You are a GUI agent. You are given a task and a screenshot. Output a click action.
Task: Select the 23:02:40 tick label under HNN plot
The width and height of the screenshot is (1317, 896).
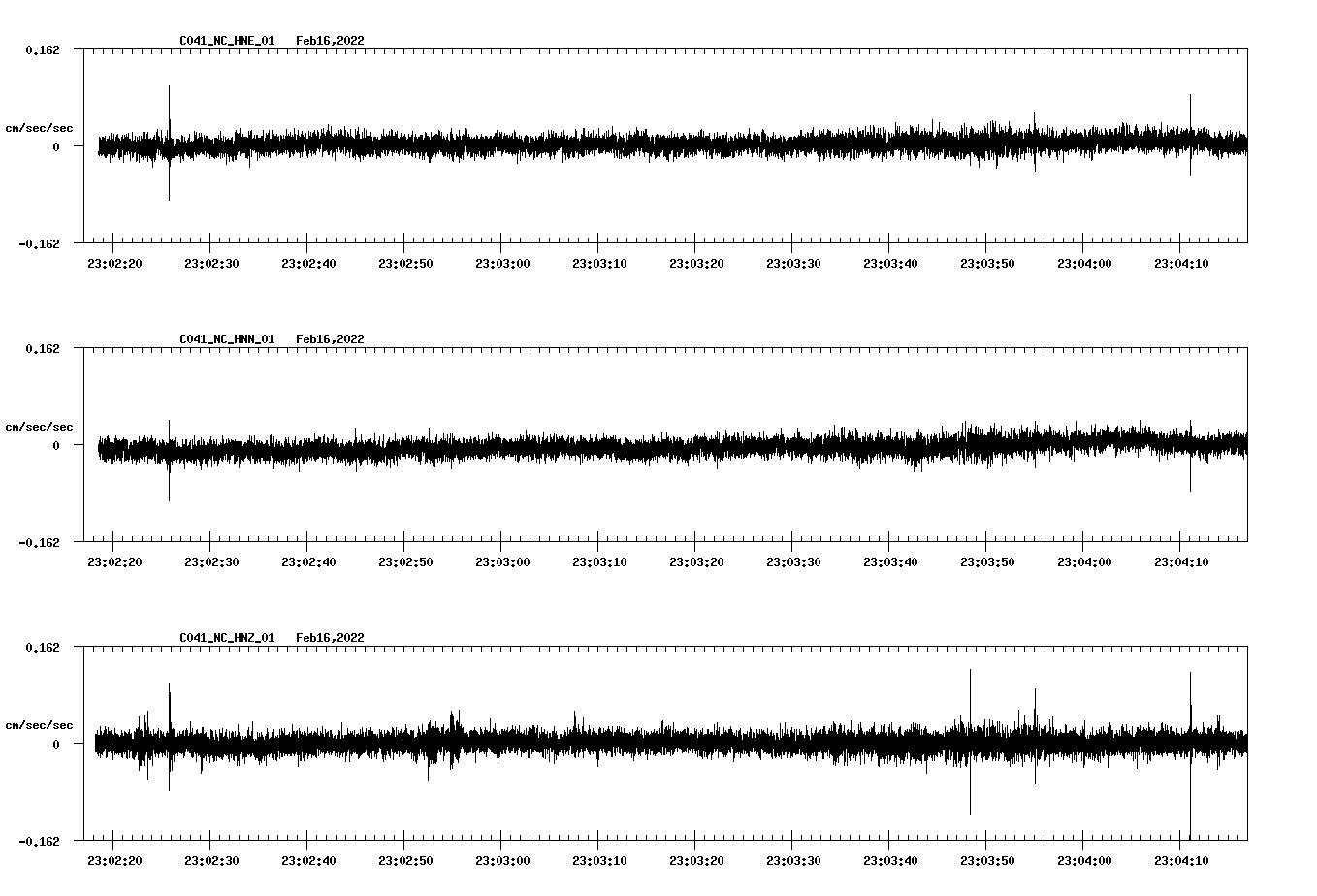pyautogui.click(x=308, y=562)
